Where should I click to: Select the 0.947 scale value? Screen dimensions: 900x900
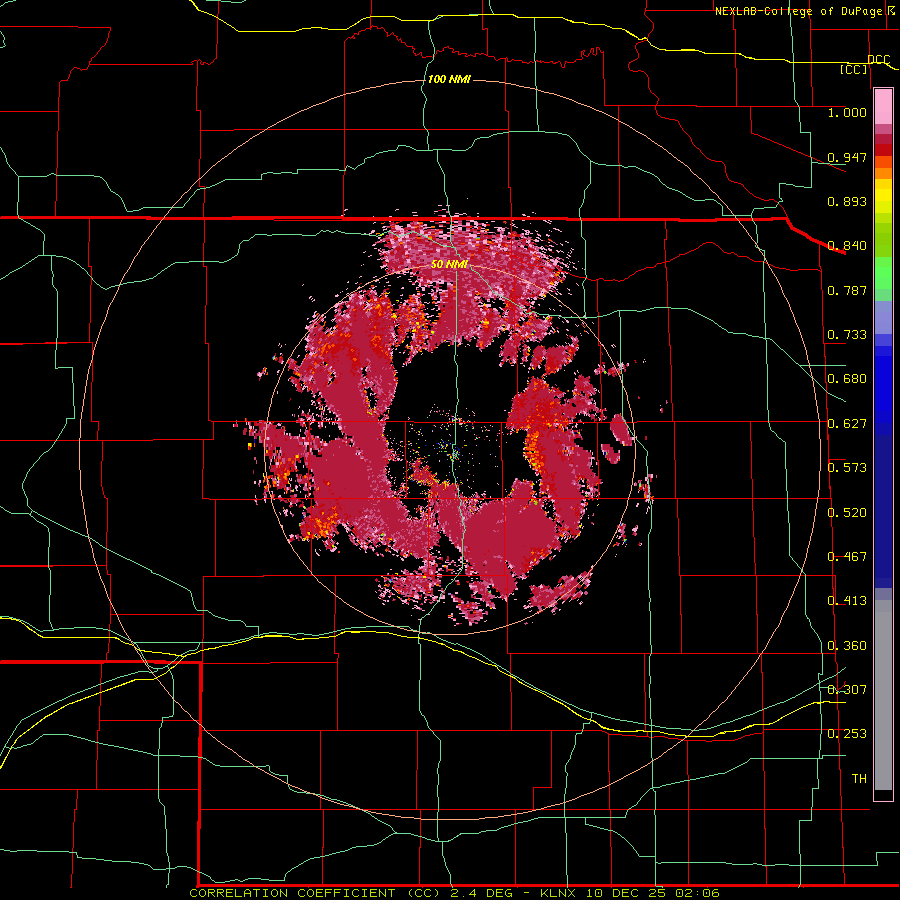[x=847, y=157]
